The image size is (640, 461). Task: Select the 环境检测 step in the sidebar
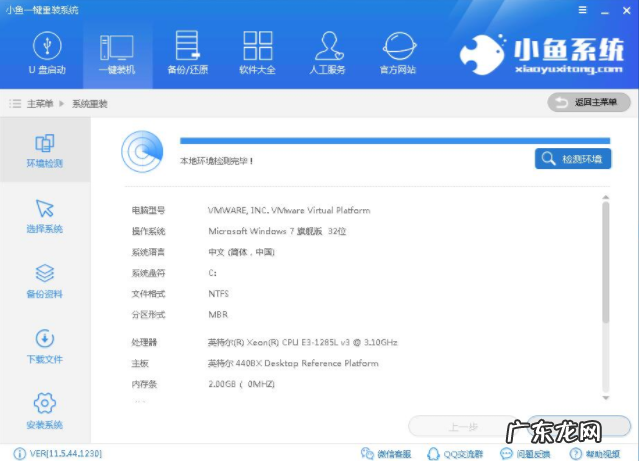tap(45, 150)
